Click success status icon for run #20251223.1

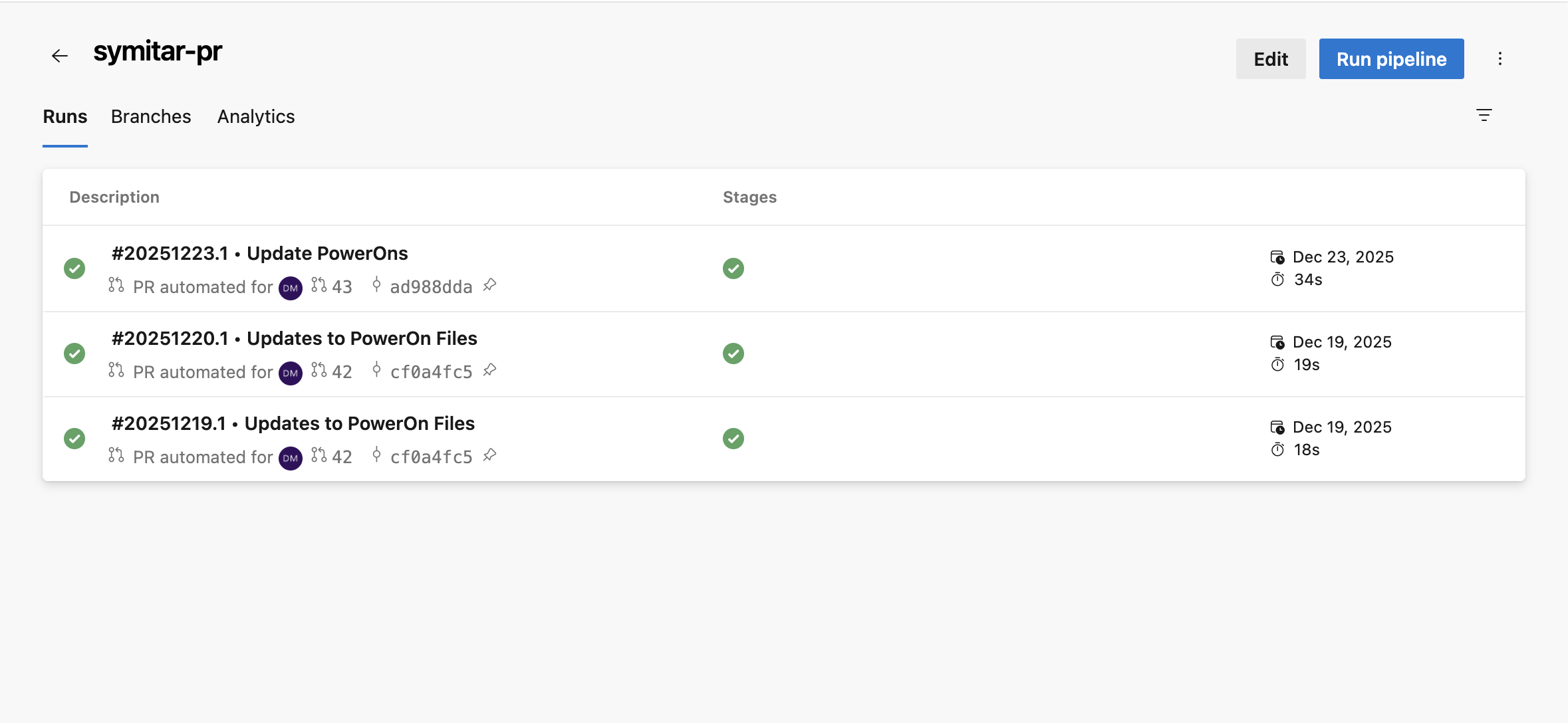(x=74, y=268)
